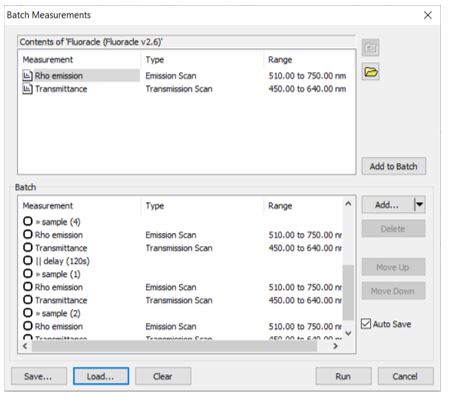This screenshot has height=401, width=451.
Task: Click the Batch list vertical scrollbar thumb
Action: pyautogui.click(x=348, y=292)
